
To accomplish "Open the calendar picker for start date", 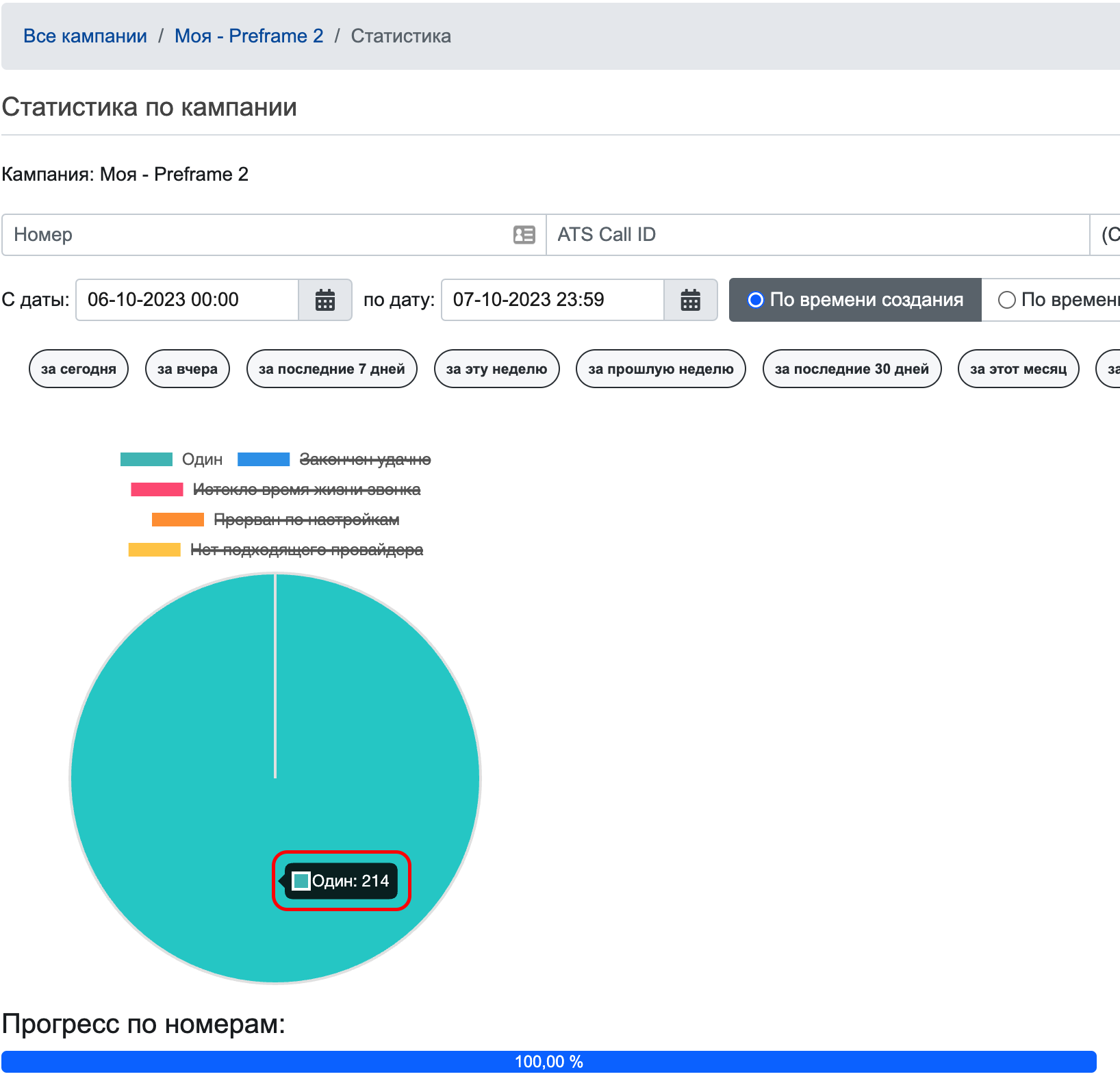I will coord(325,300).
